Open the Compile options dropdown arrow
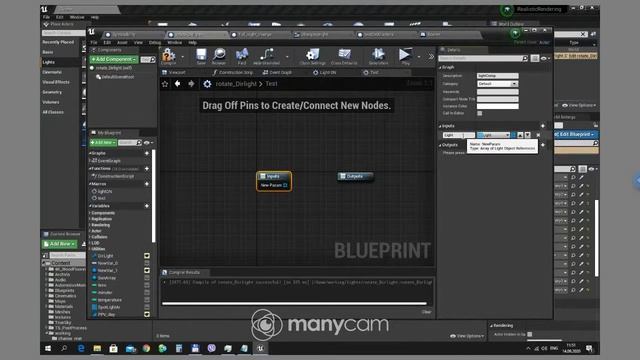Viewport: 640px width, 360px height. (x=182, y=57)
